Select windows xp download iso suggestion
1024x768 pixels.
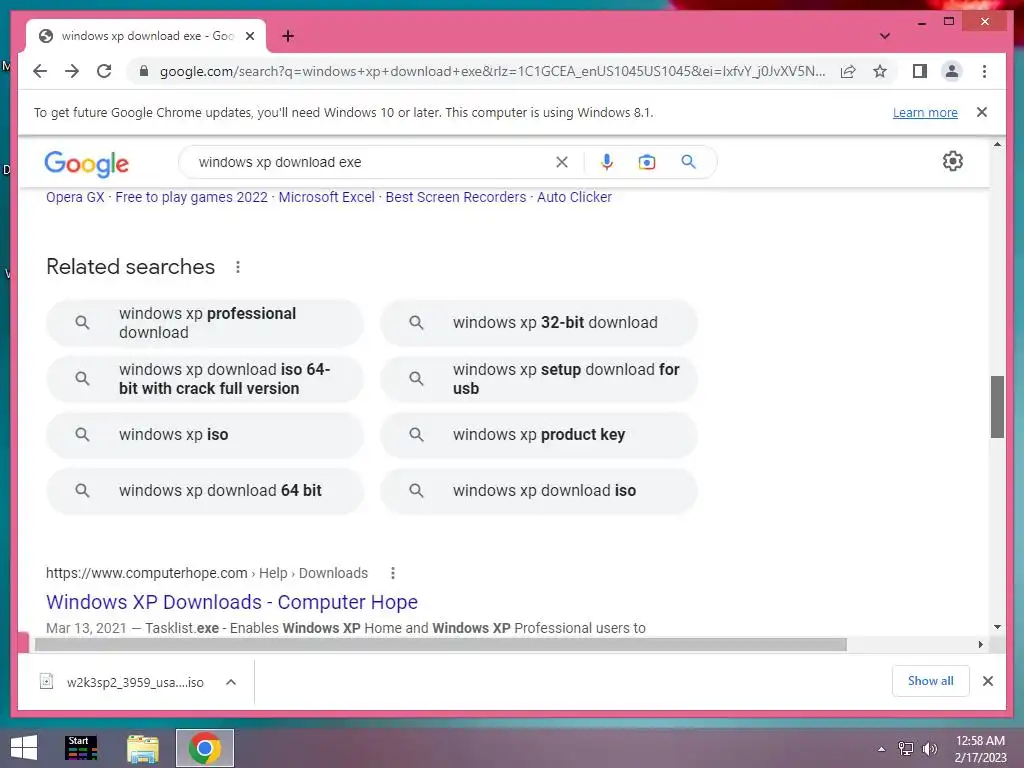[539, 491]
